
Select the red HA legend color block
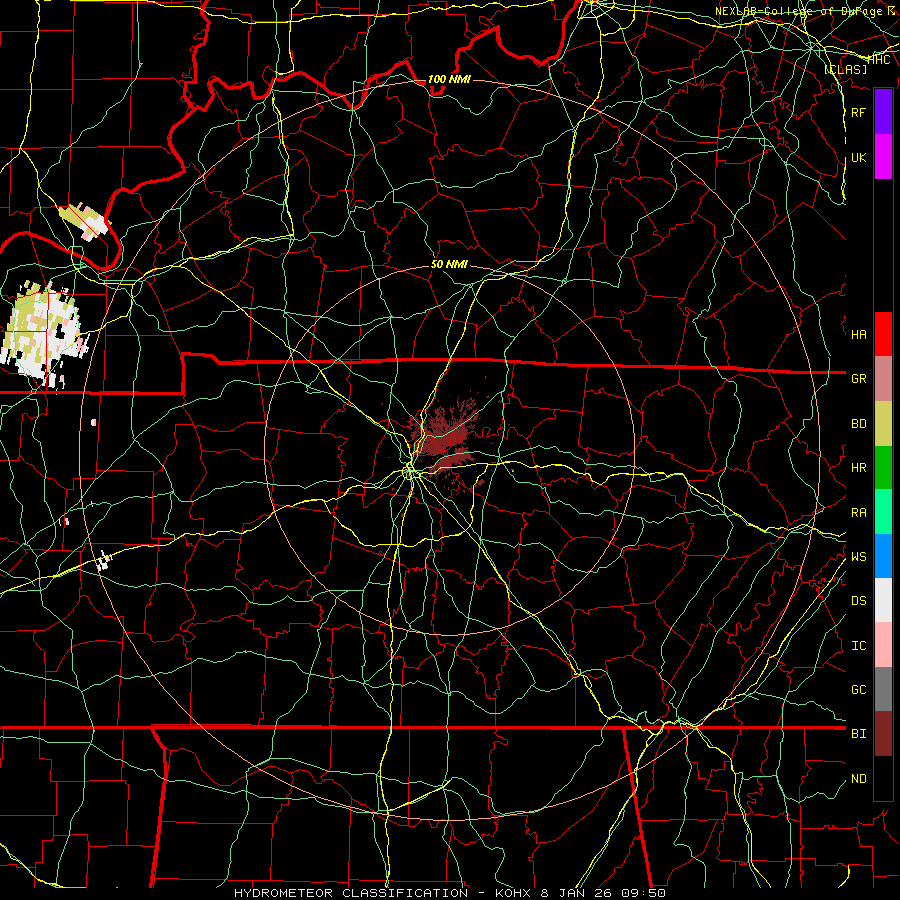[883, 334]
